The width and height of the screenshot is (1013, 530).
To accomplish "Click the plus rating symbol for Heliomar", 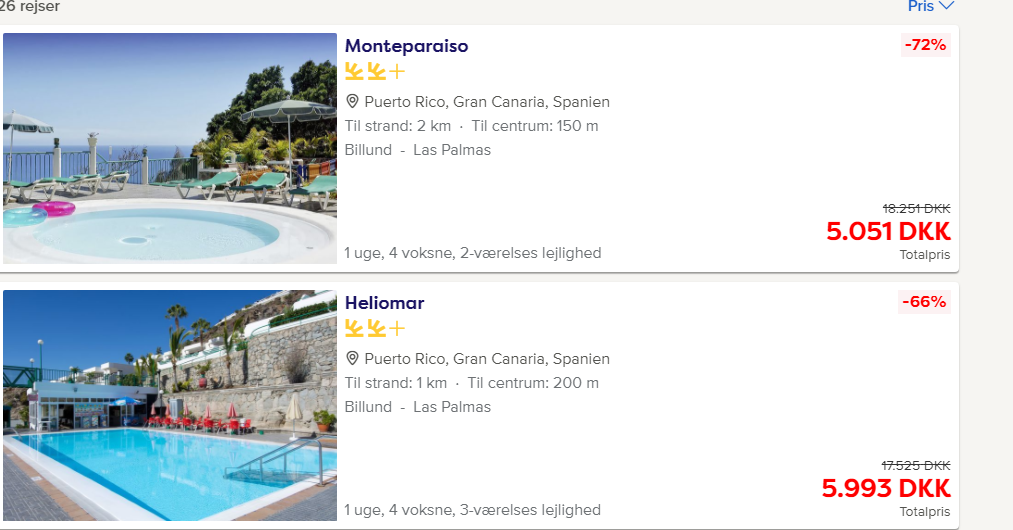I will (397, 328).
